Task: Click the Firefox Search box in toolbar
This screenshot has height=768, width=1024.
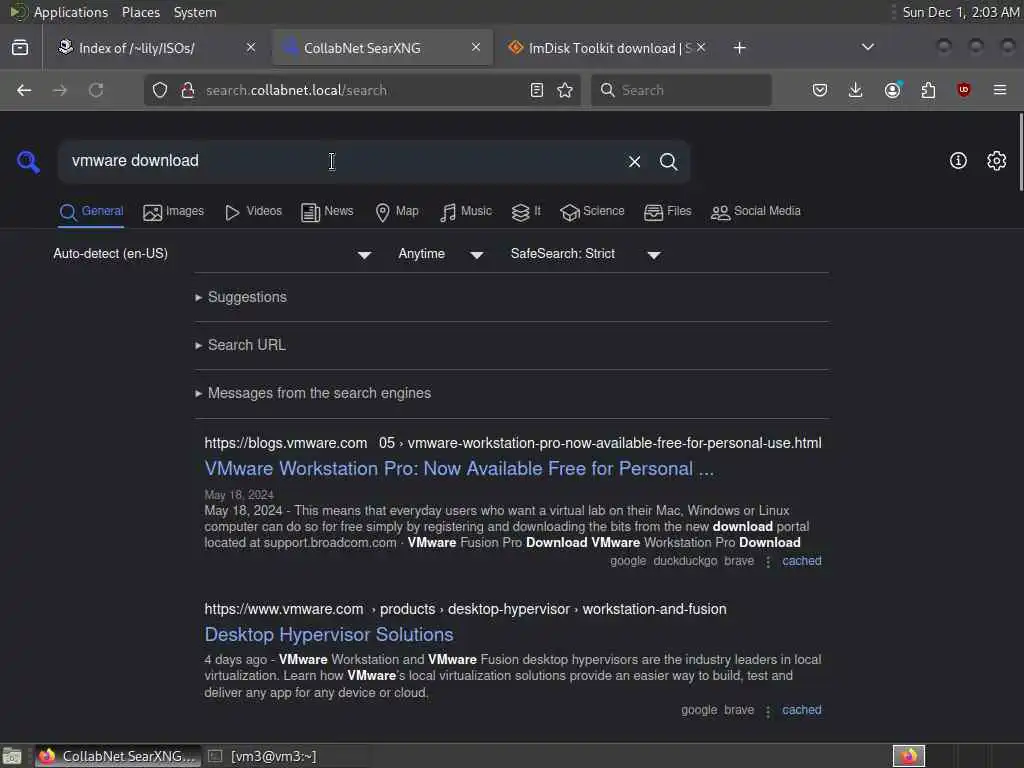Action: (x=681, y=90)
